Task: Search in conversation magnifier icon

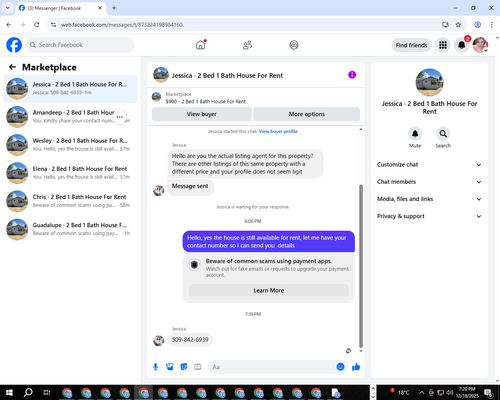Action: pyautogui.click(x=443, y=134)
